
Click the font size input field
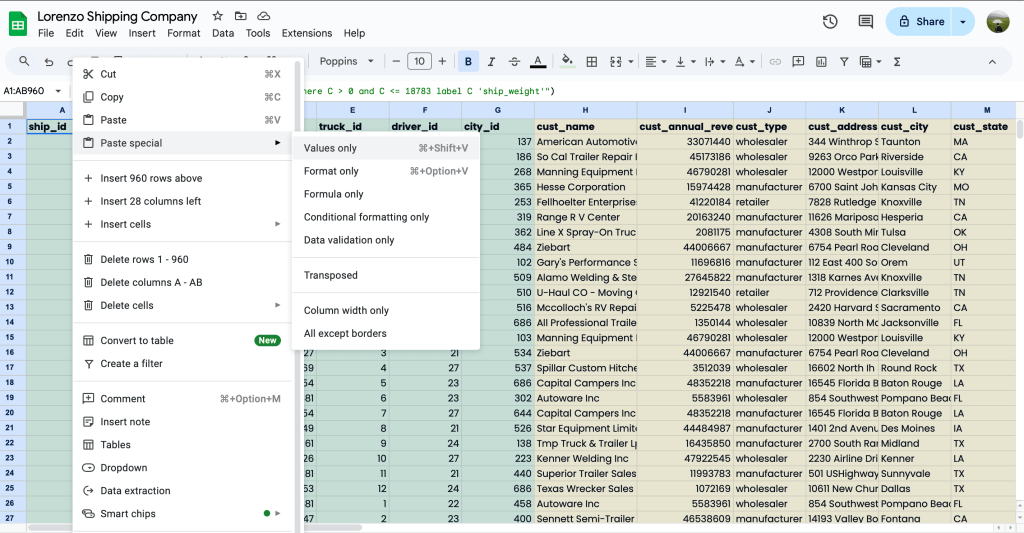point(420,61)
